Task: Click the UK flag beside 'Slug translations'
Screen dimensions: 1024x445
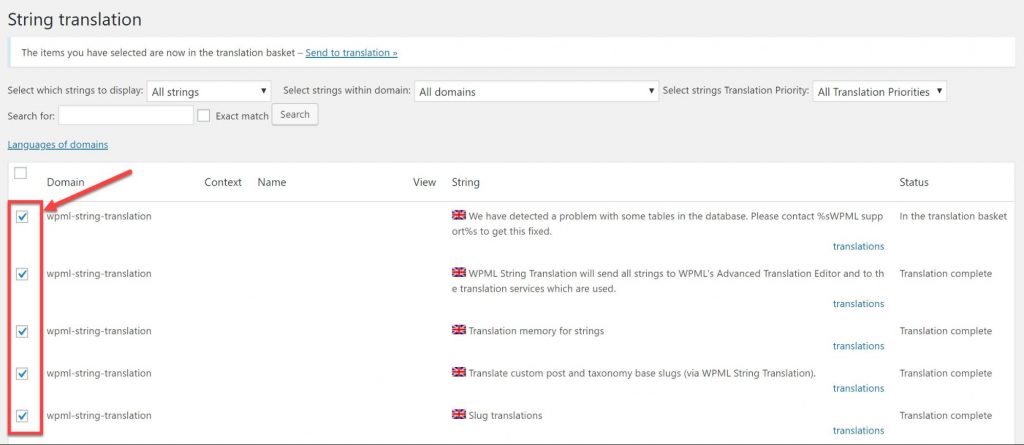Action: [x=458, y=414]
